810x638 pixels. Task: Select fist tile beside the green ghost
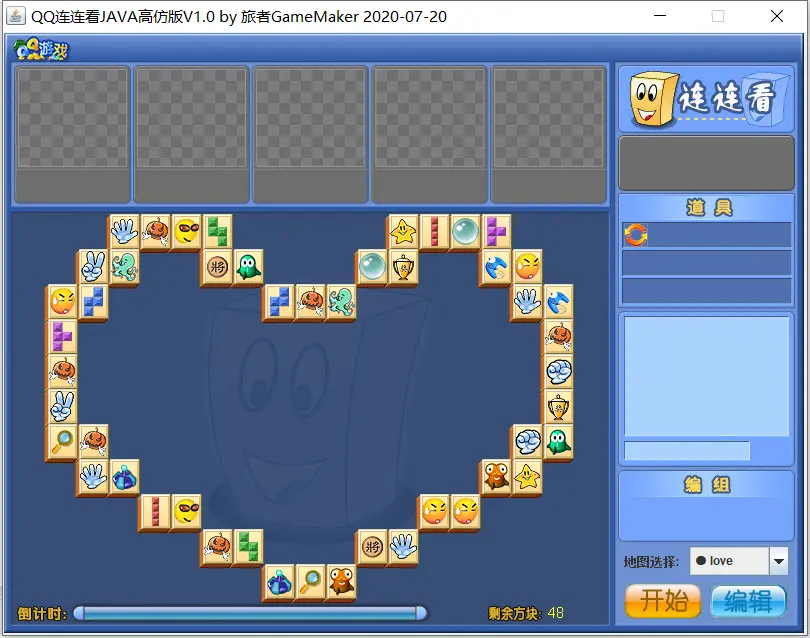pyautogui.click(x=527, y=442)
